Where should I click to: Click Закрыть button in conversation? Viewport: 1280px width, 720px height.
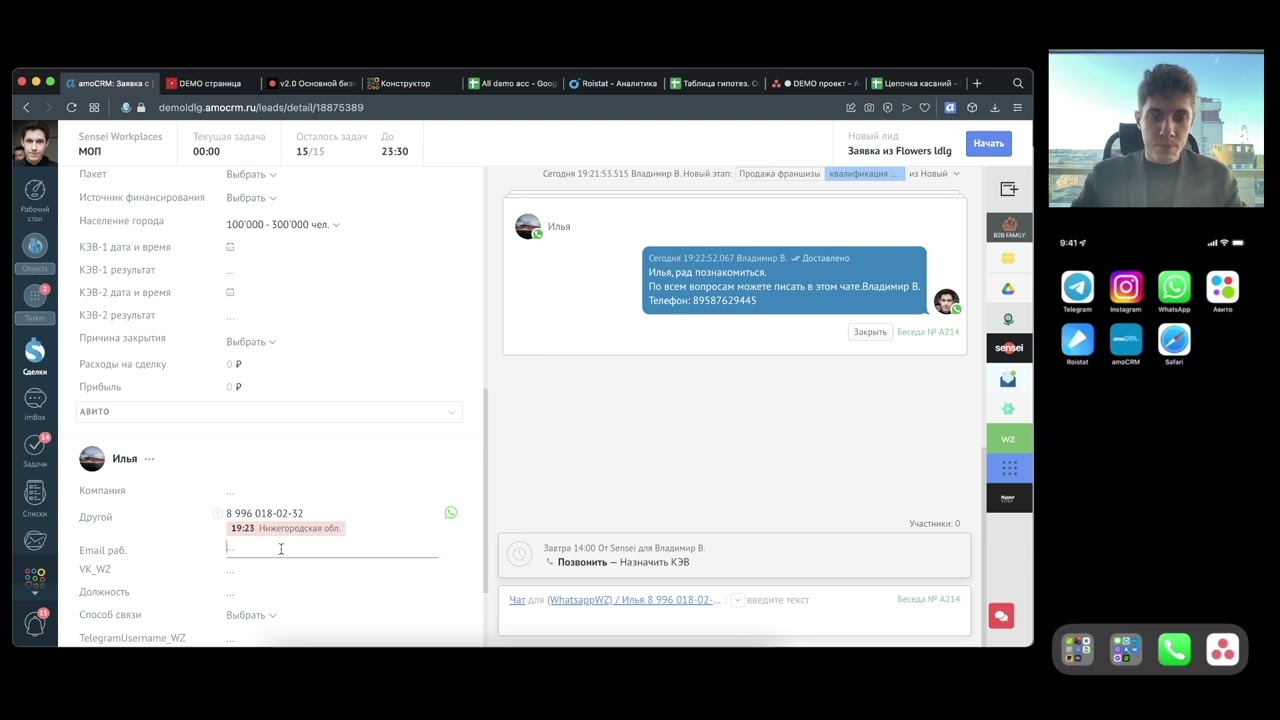(x=870, y=332)
